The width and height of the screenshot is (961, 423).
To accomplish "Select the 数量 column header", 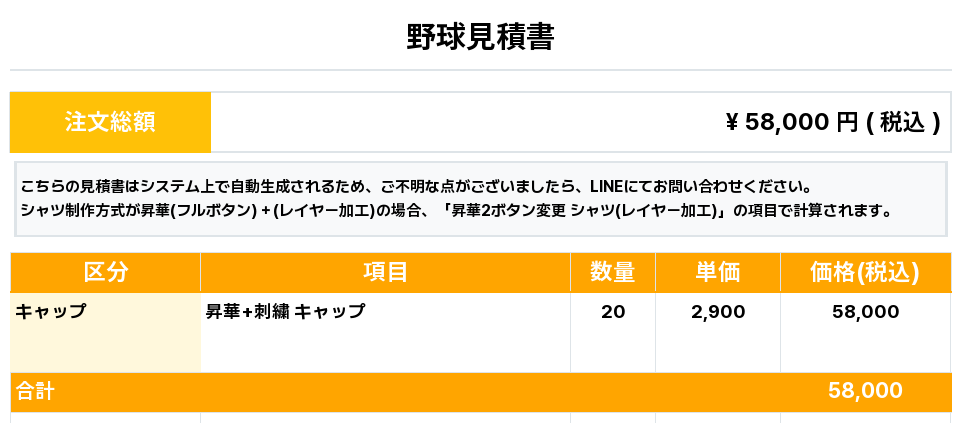I will [612, 272].
